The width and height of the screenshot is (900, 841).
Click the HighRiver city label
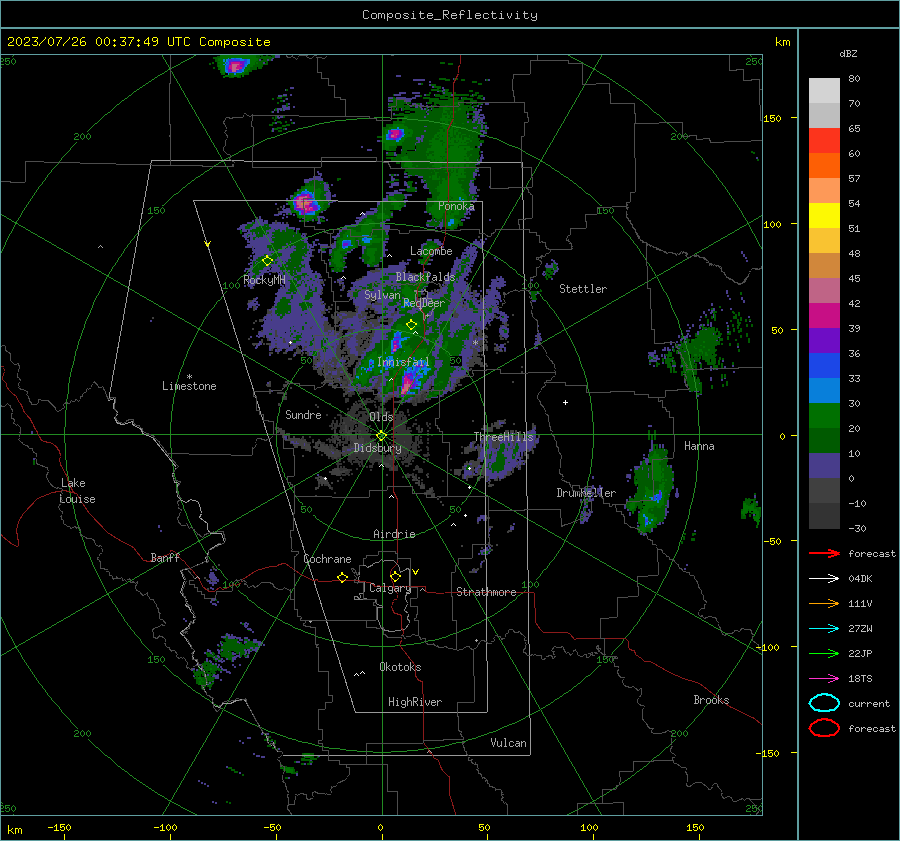coord(415,702)
